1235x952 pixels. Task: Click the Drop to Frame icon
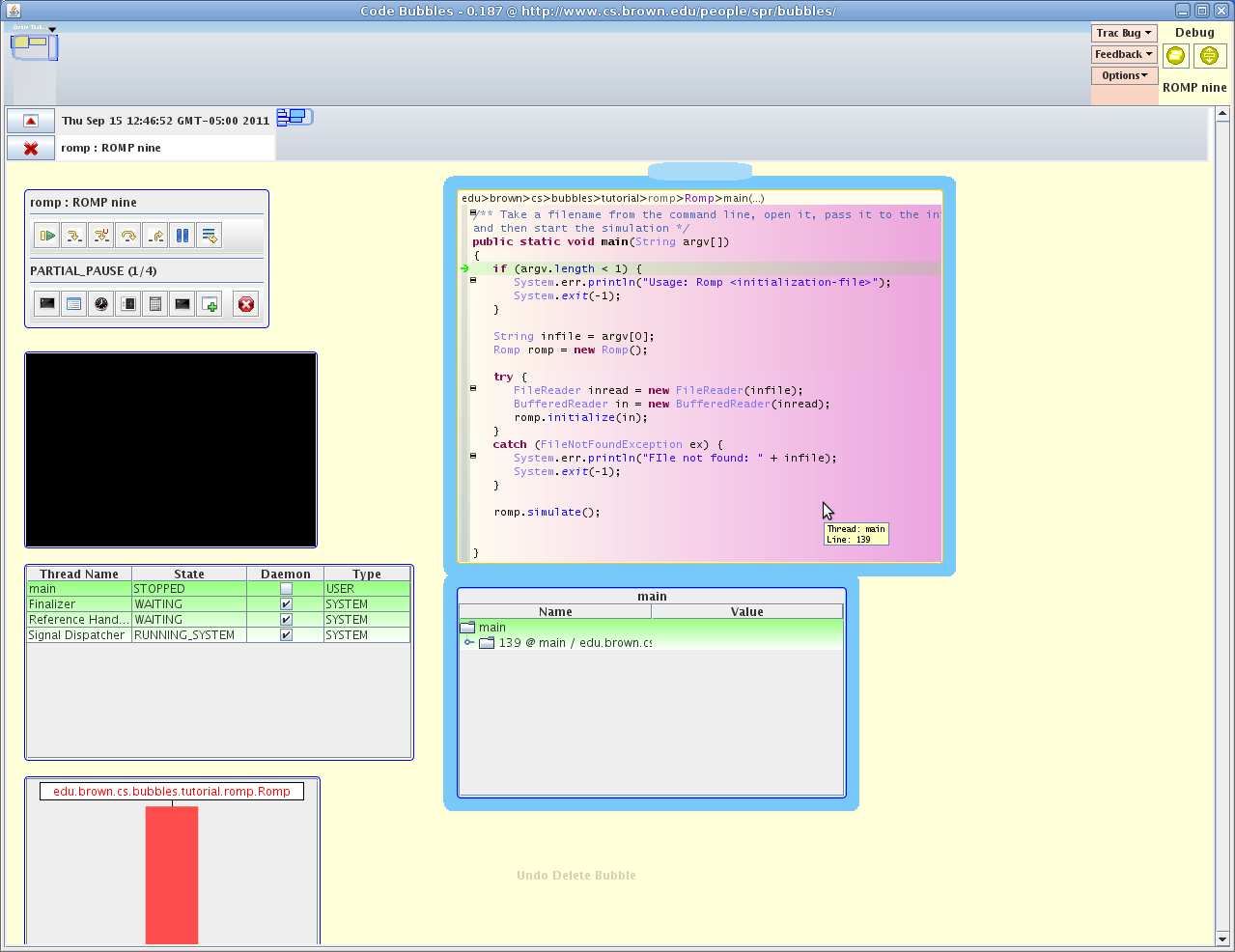[x=210, y=236]
